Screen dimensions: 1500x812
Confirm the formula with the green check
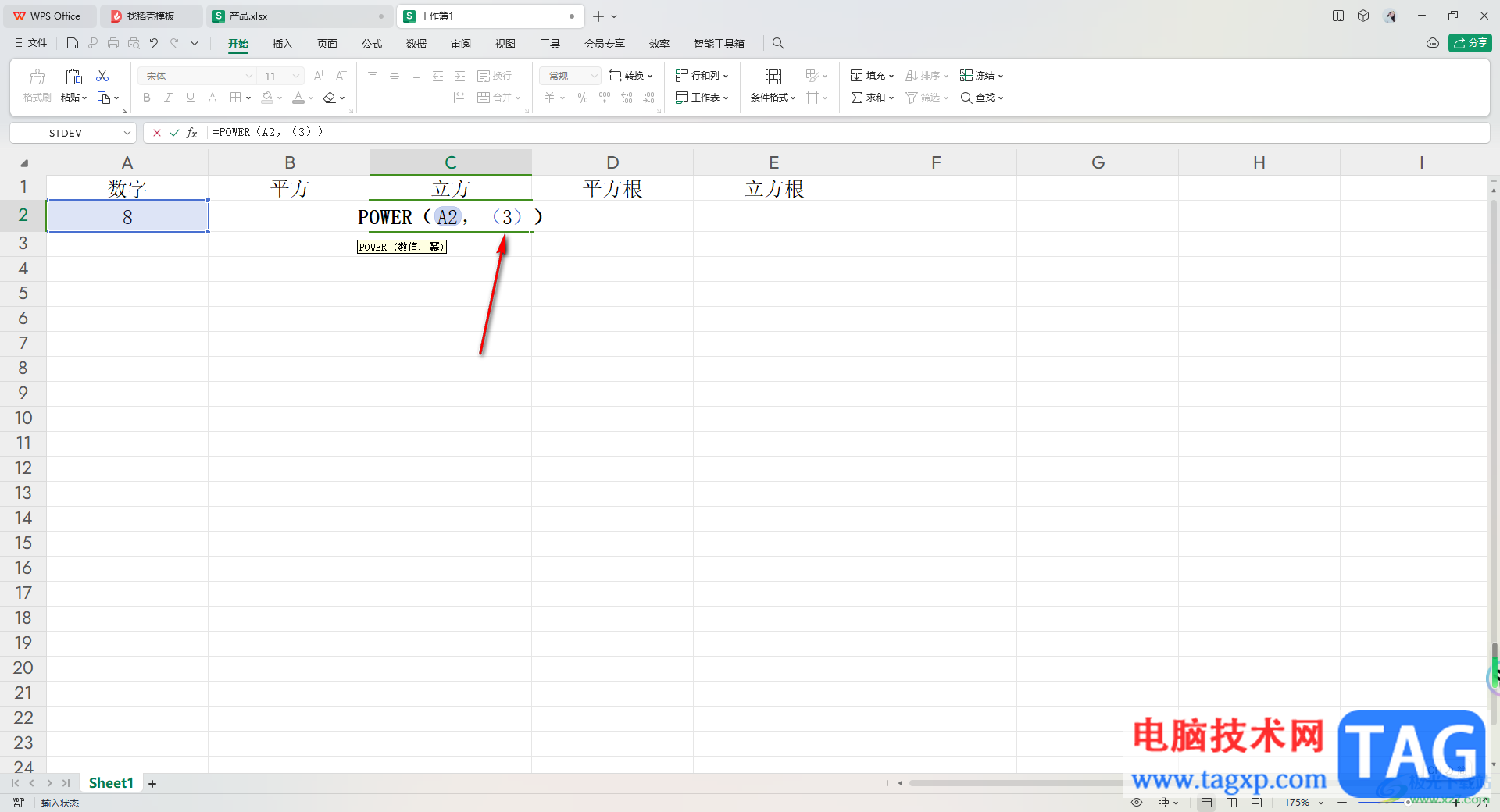[174, 133]
